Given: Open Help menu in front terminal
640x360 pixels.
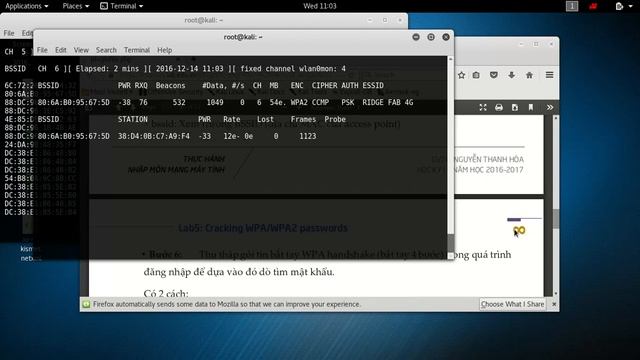Looking at the screenshot, I should click(x=164, y=50).
